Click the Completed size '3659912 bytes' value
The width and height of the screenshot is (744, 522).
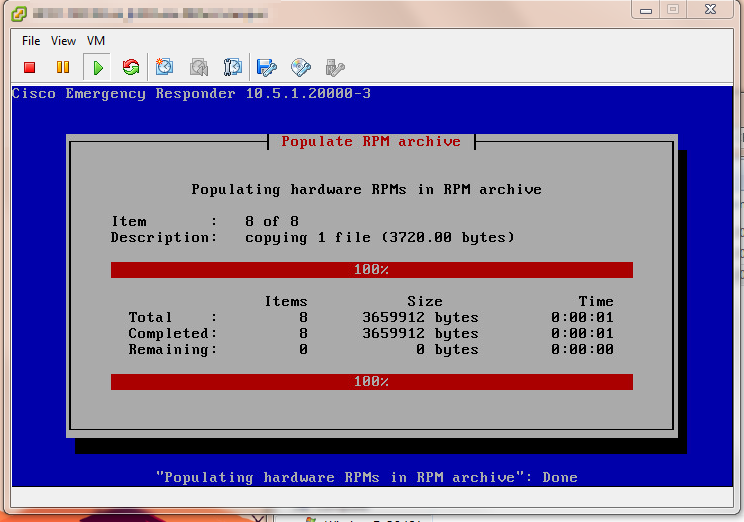coord(420,334)
